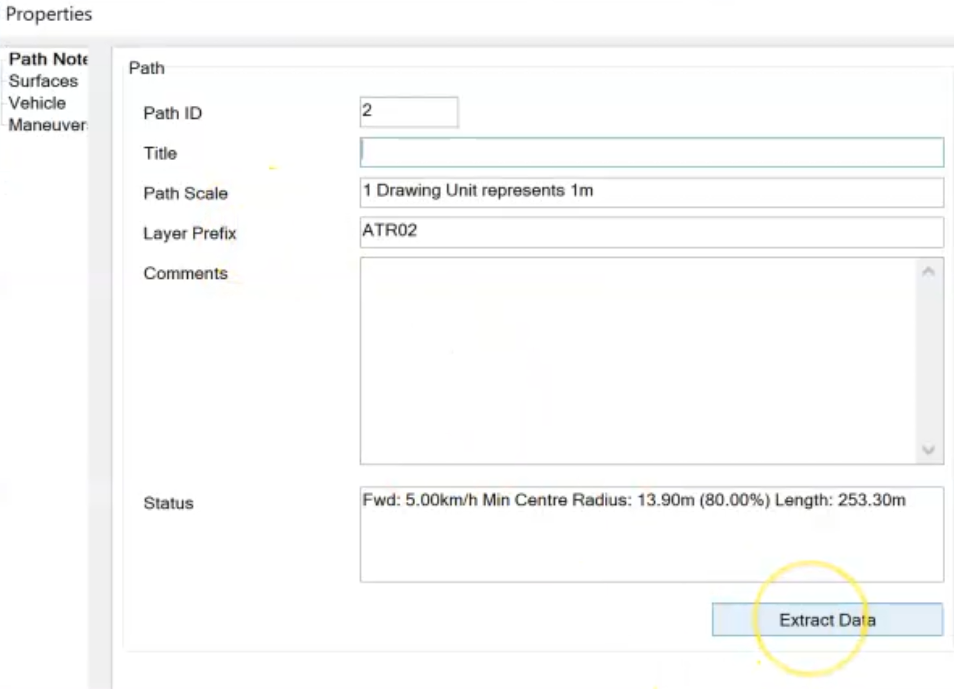Click the Status text box with path details

click(x=651, y=535)
